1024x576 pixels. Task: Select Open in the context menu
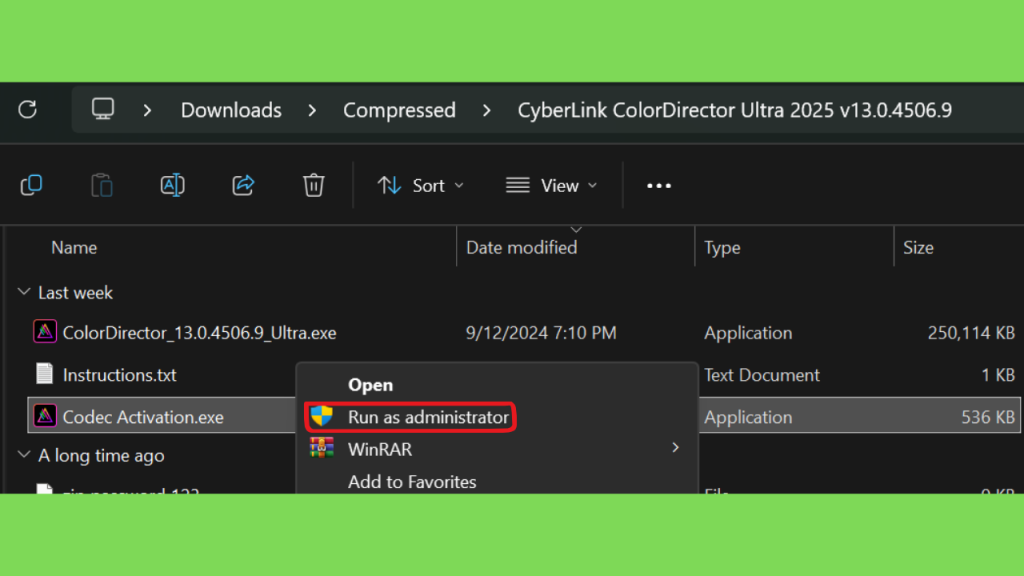pyautogui.click(x=370, y=385)
